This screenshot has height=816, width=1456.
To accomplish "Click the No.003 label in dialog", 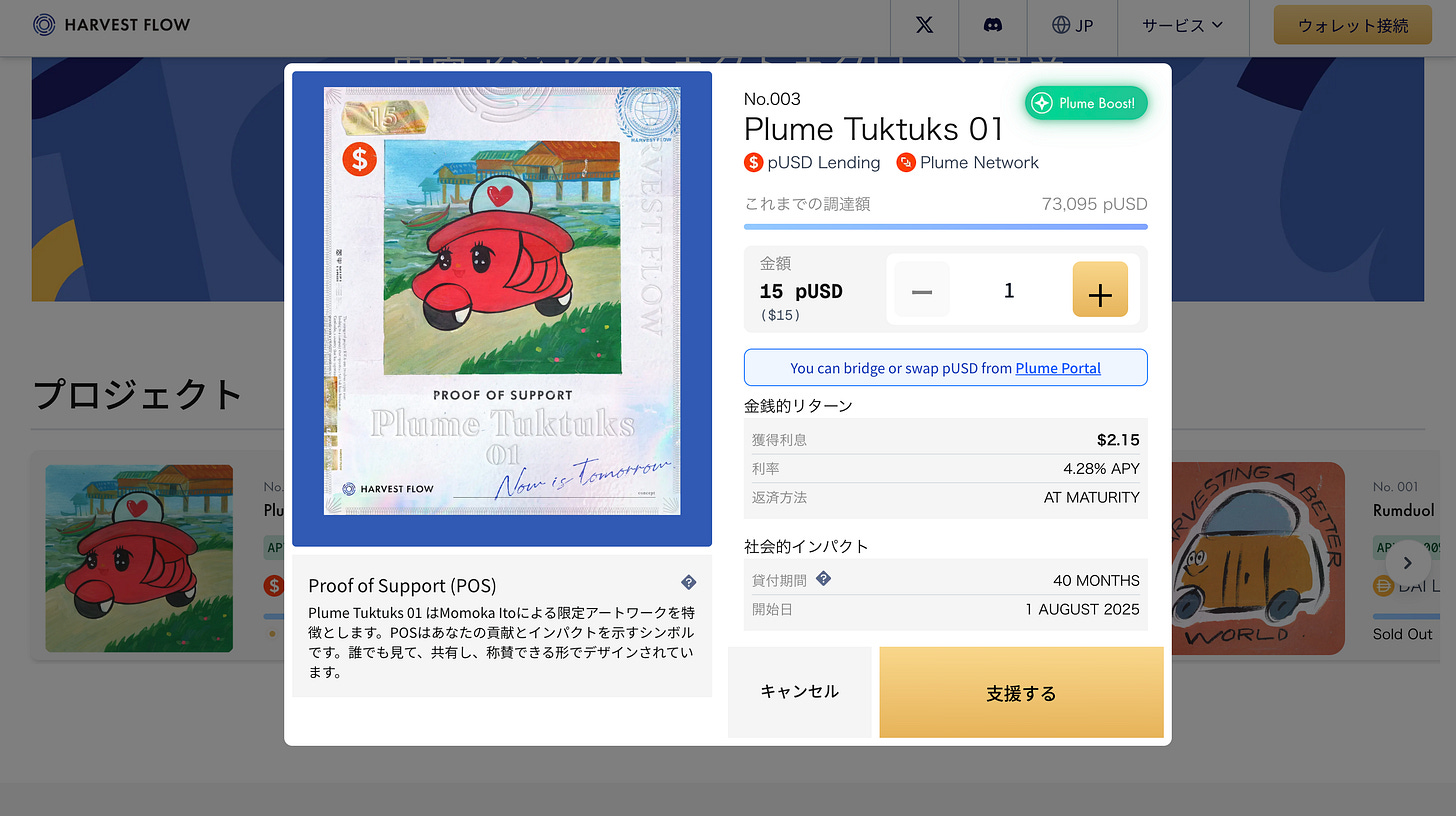I will (x=772, y=98).
